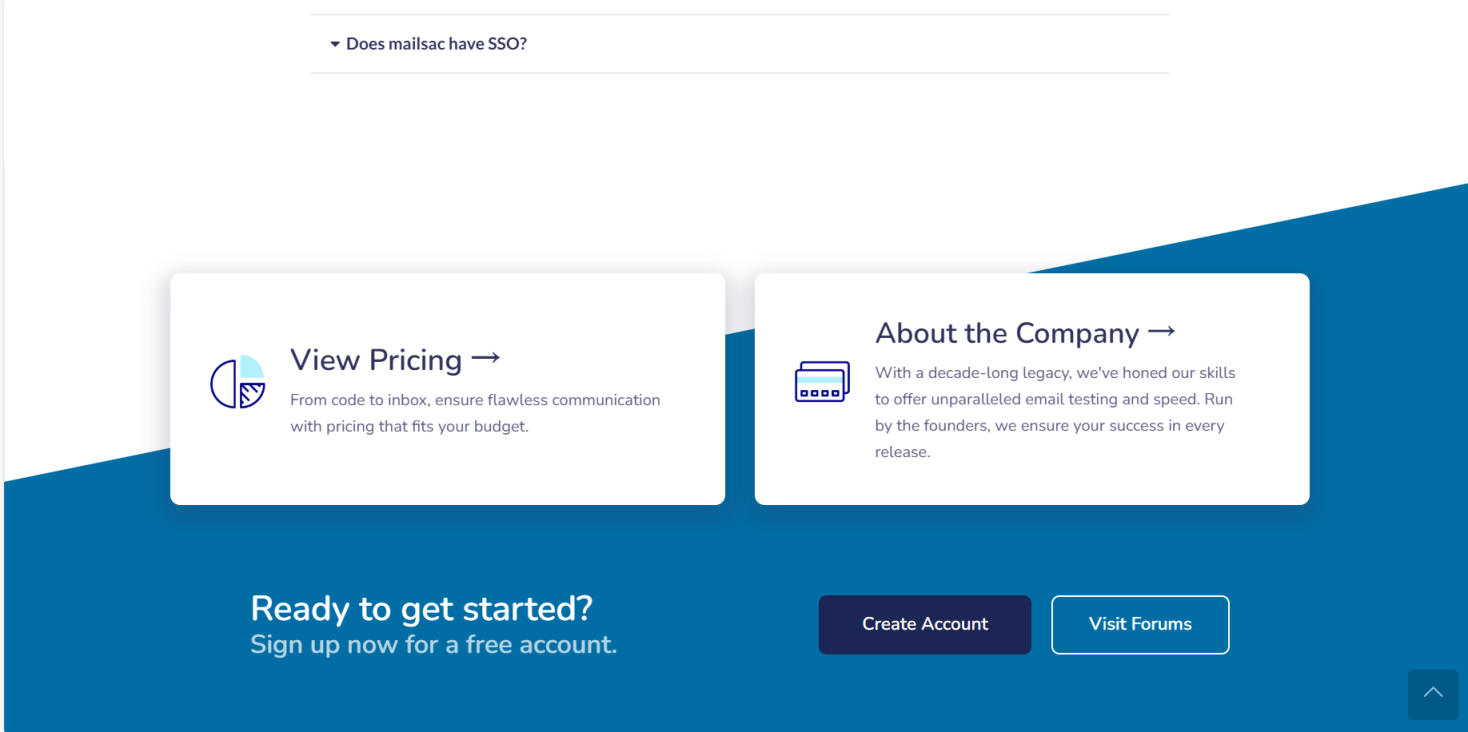Click the scroll-to-top arrow button
Screen dimensions: 1468x732
[x=1432, y=693]
